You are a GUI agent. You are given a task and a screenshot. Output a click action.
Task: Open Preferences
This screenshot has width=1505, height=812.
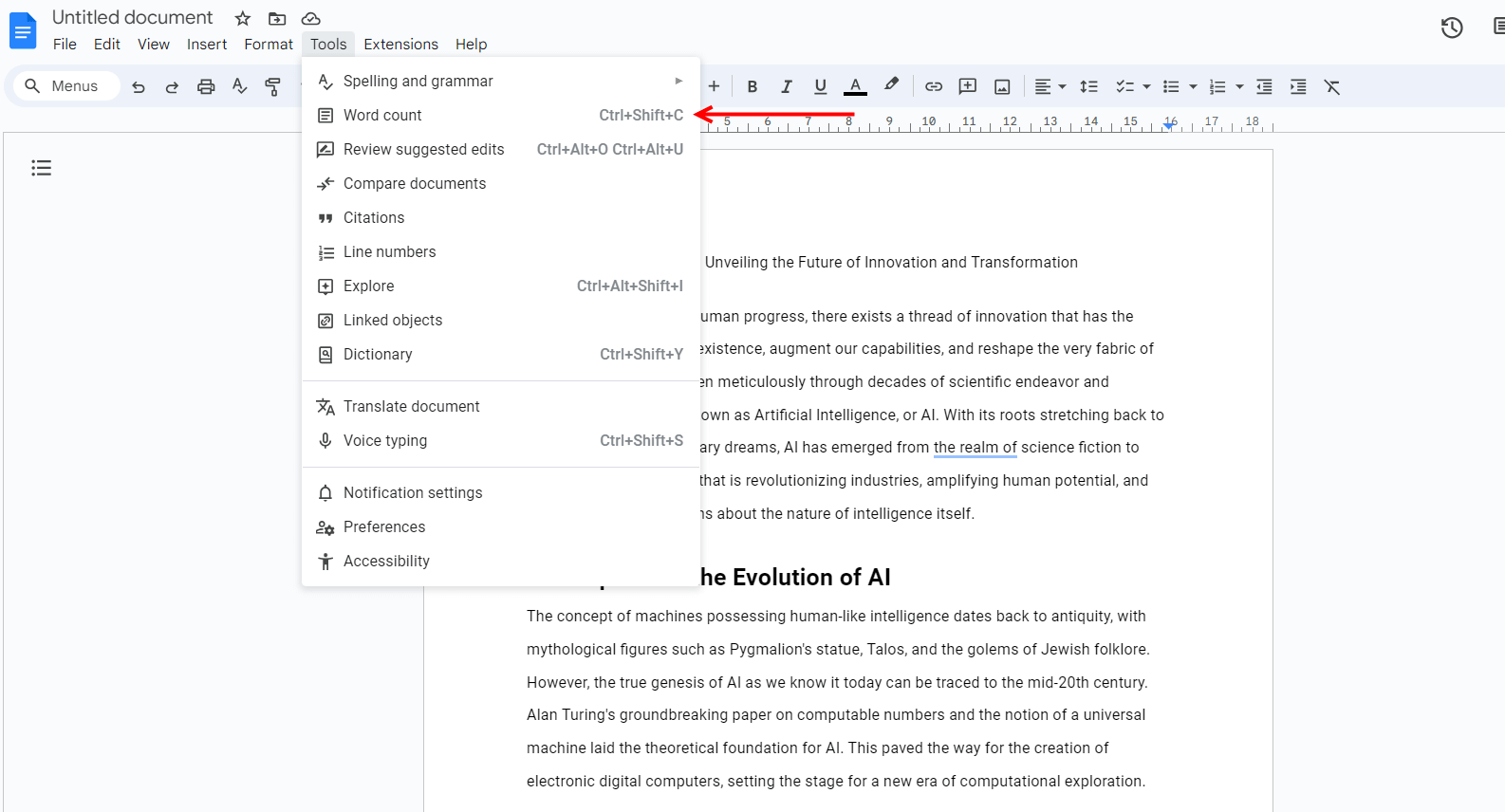click(x=501, y=526)
